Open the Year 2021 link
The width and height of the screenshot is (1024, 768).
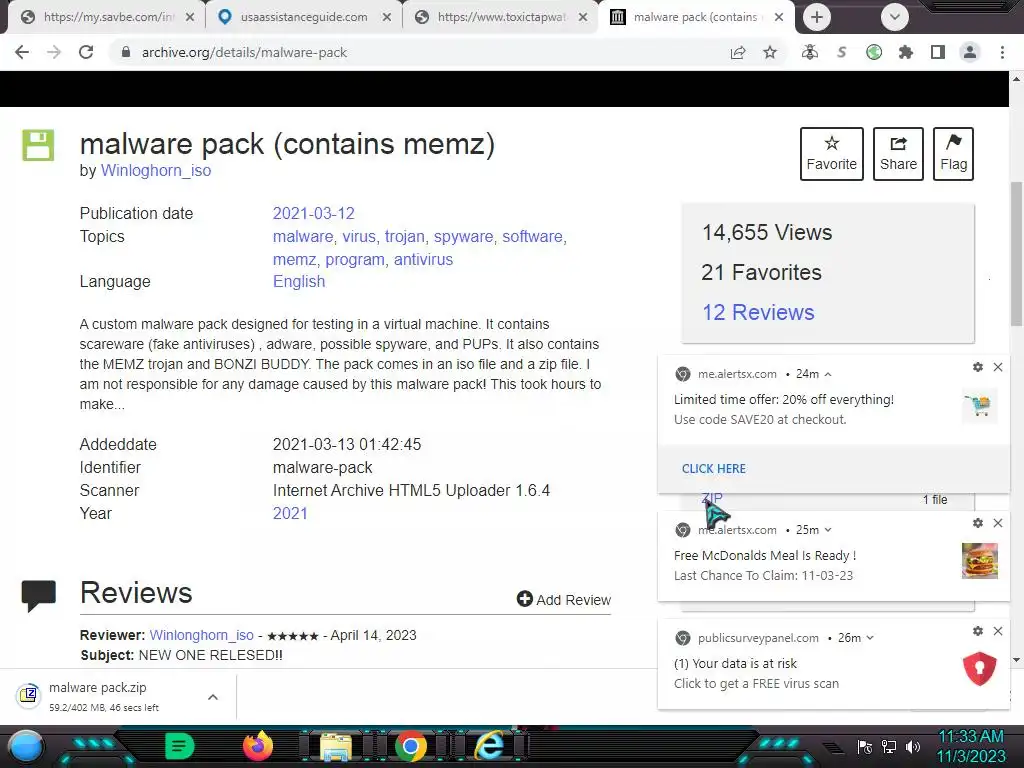(290, 513)
